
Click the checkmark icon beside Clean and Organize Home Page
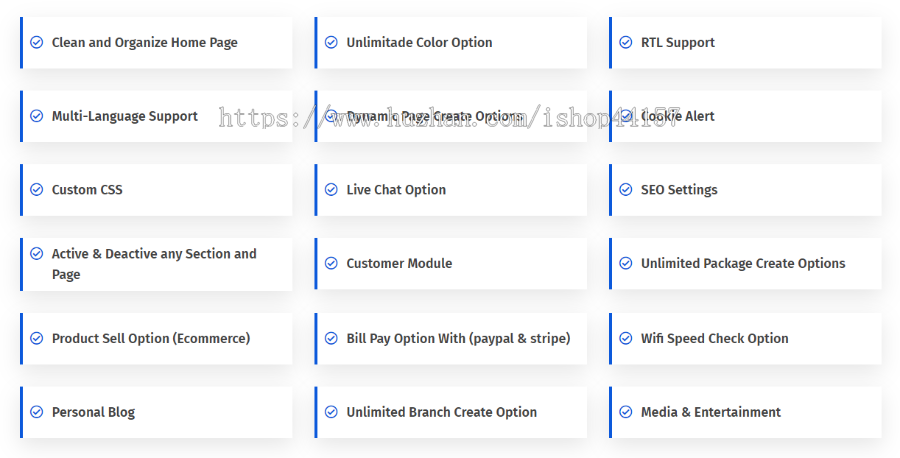[36, 42]
